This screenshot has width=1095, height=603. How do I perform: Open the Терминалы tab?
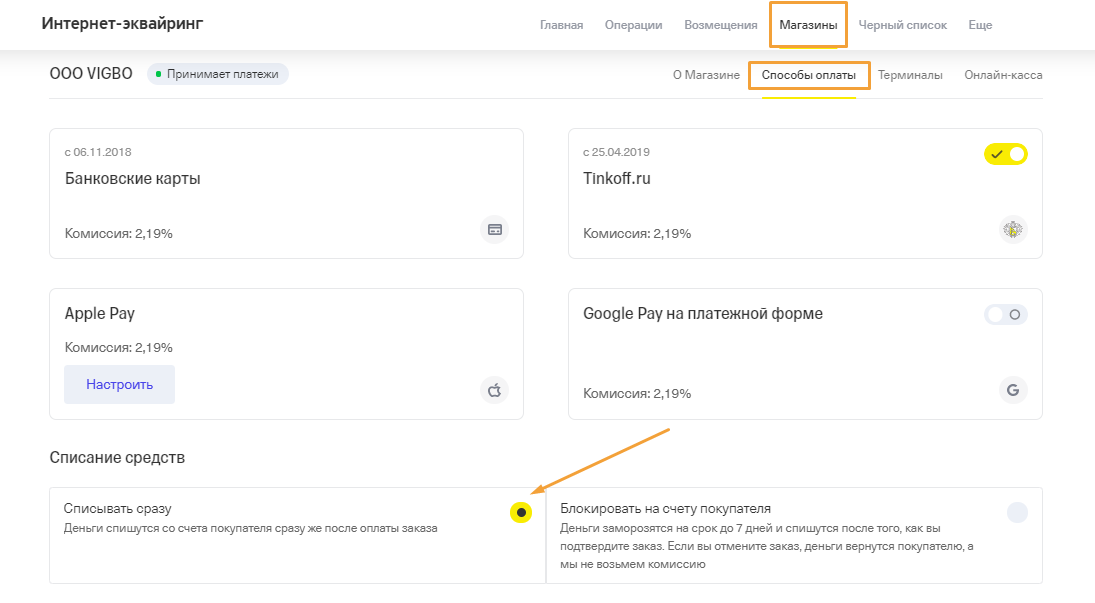910,75
